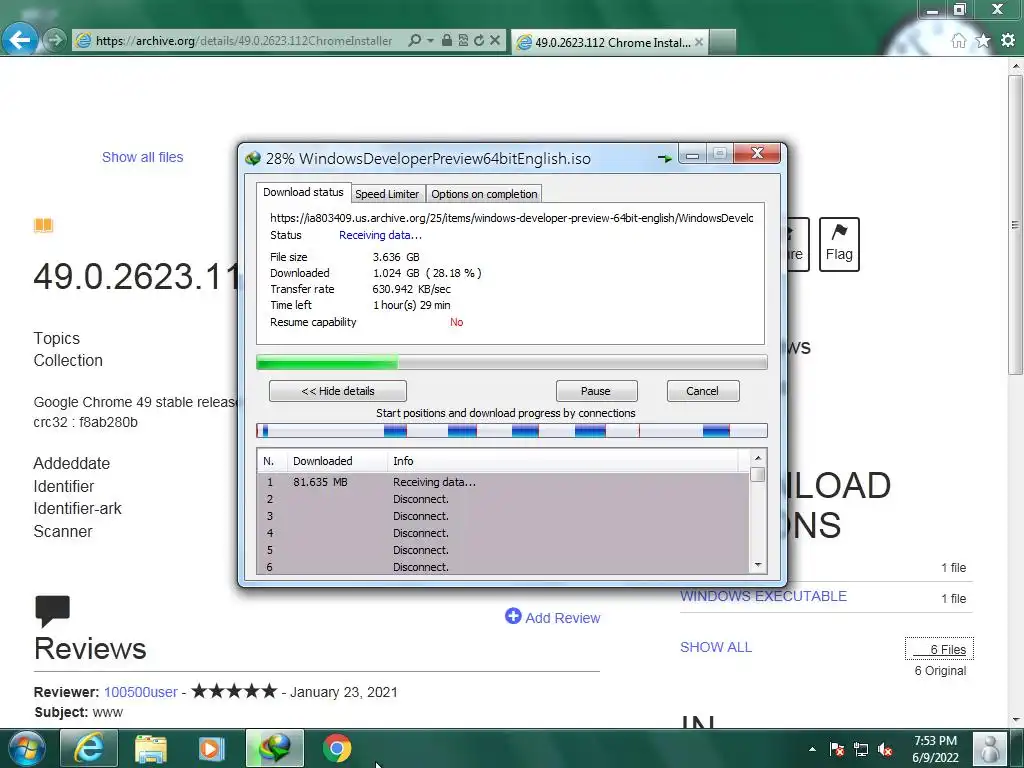
Task: Open the address bar search magnifier
Action: (414, 40)
